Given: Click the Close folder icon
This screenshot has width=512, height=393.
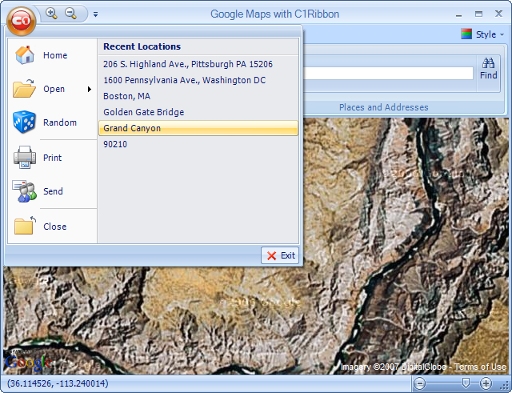Looking at the screenshot, I should pos(25,225).
